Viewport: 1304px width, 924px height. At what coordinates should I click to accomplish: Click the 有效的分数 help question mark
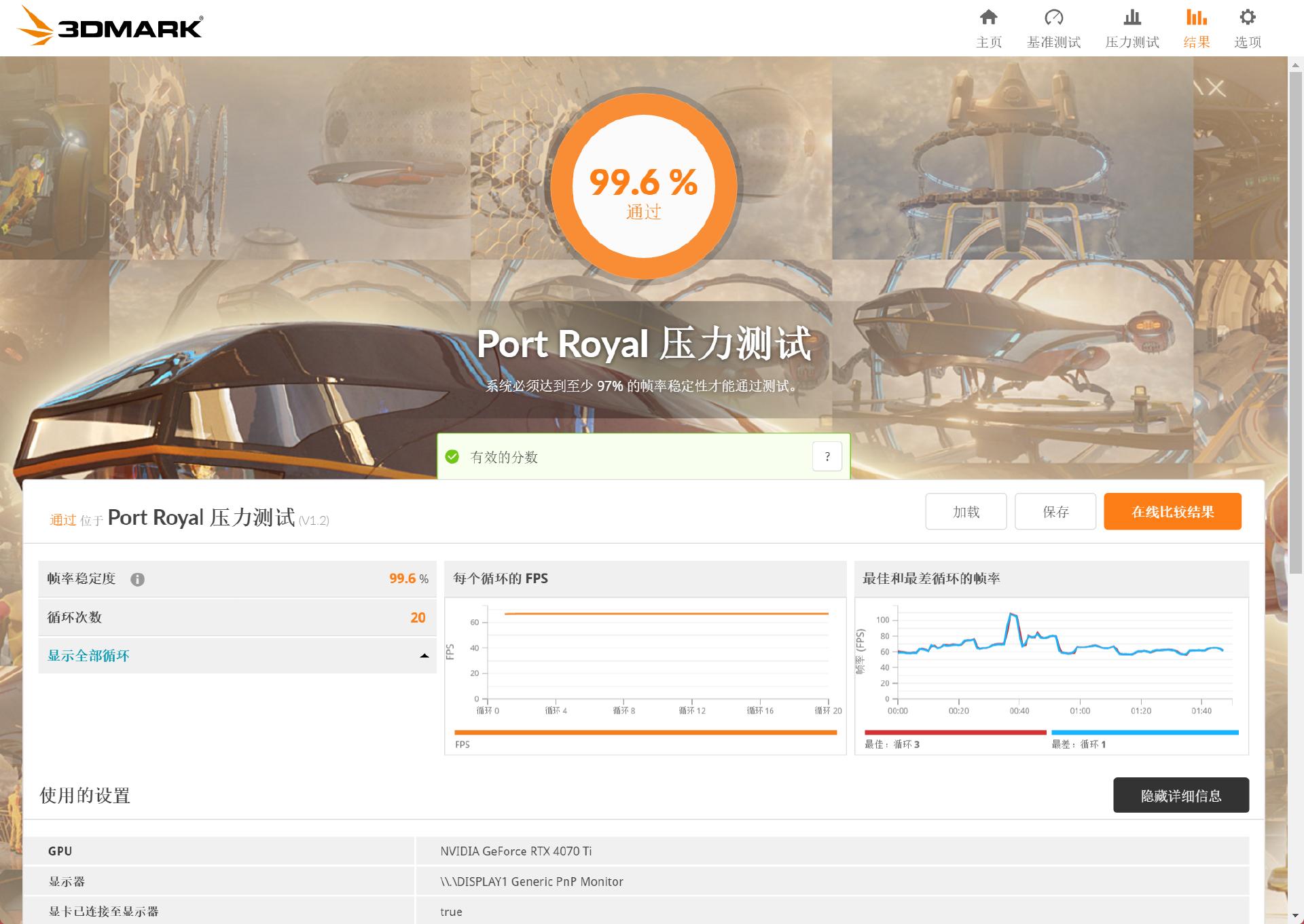pyautogui.click(x=827, y=456)
